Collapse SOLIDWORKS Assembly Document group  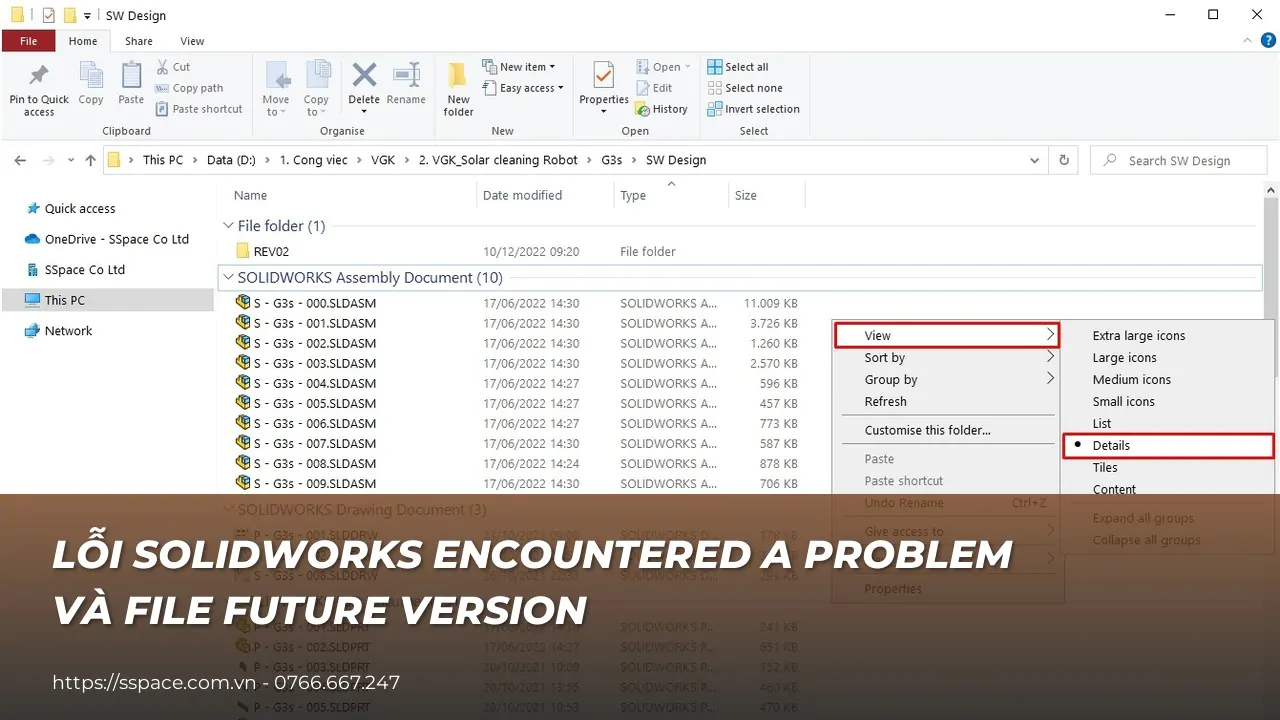click(228, 278)
